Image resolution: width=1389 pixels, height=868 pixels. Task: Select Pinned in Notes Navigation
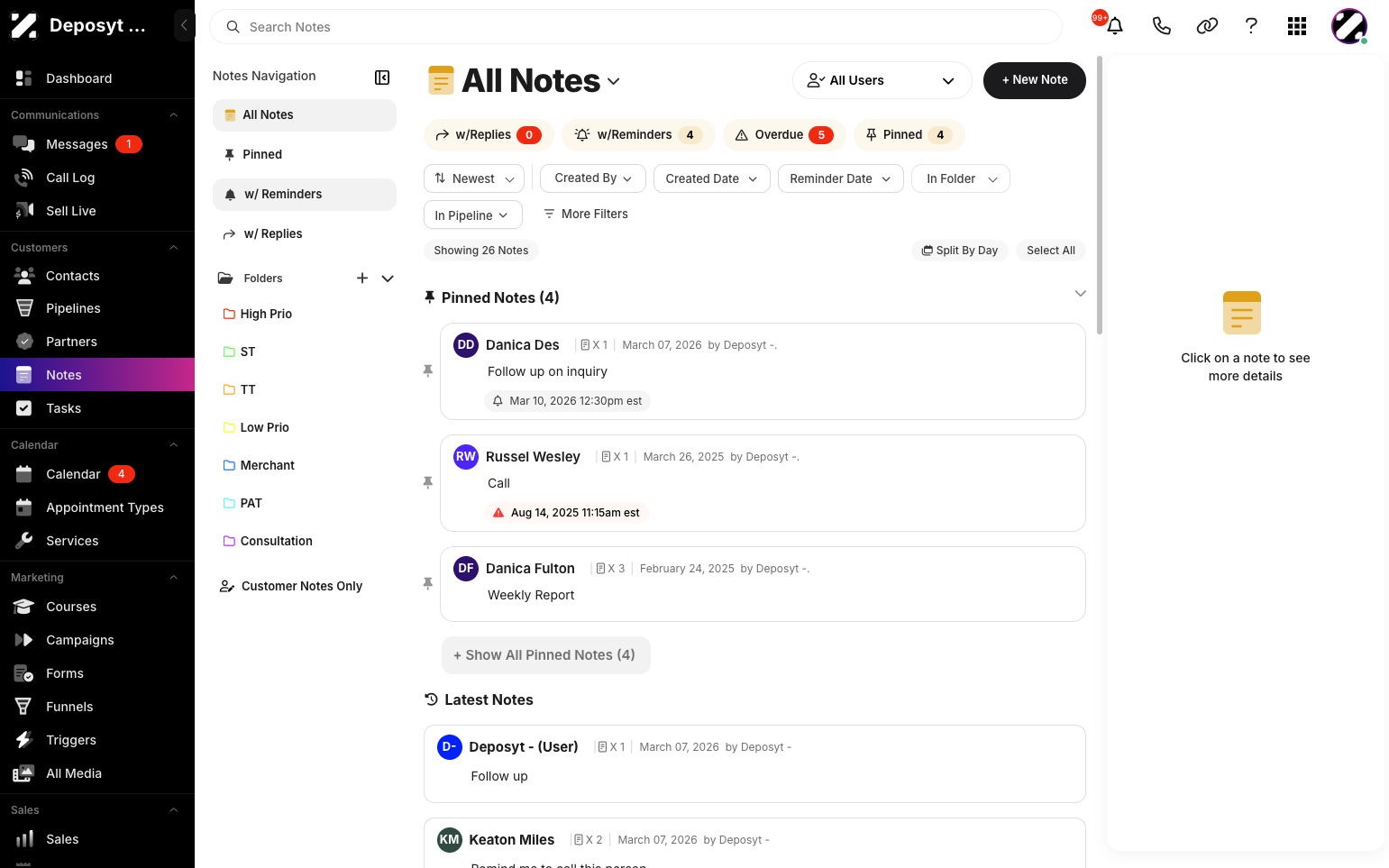click(x=305, y=155)
